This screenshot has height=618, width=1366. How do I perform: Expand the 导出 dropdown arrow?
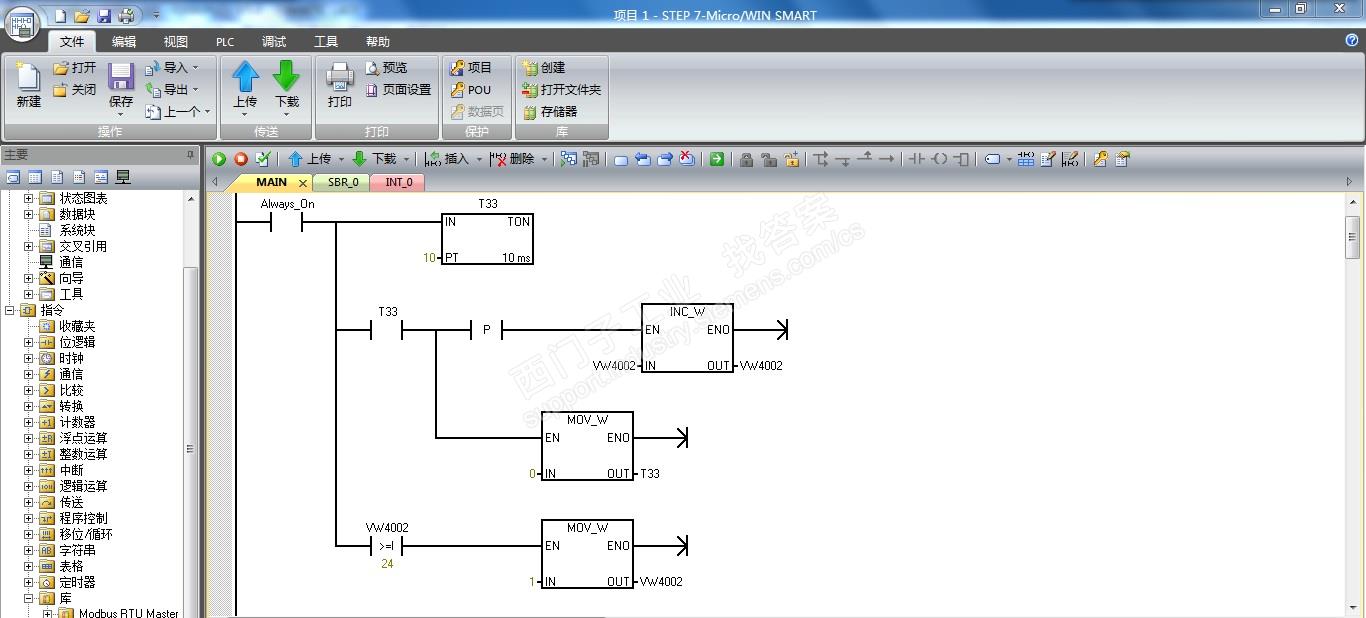click(195, 90)
